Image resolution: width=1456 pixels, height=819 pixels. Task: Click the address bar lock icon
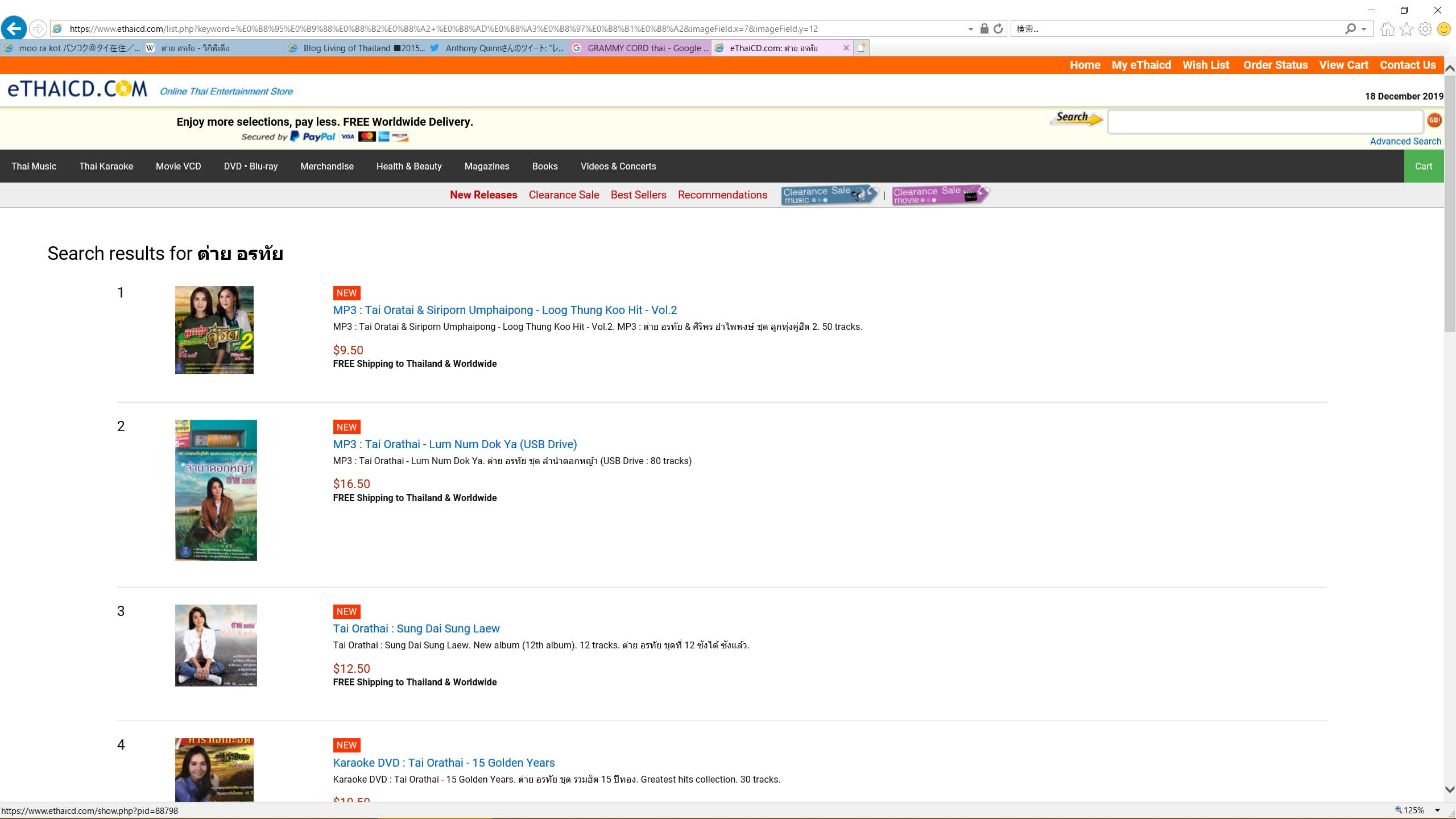click(x=984, y=28)
